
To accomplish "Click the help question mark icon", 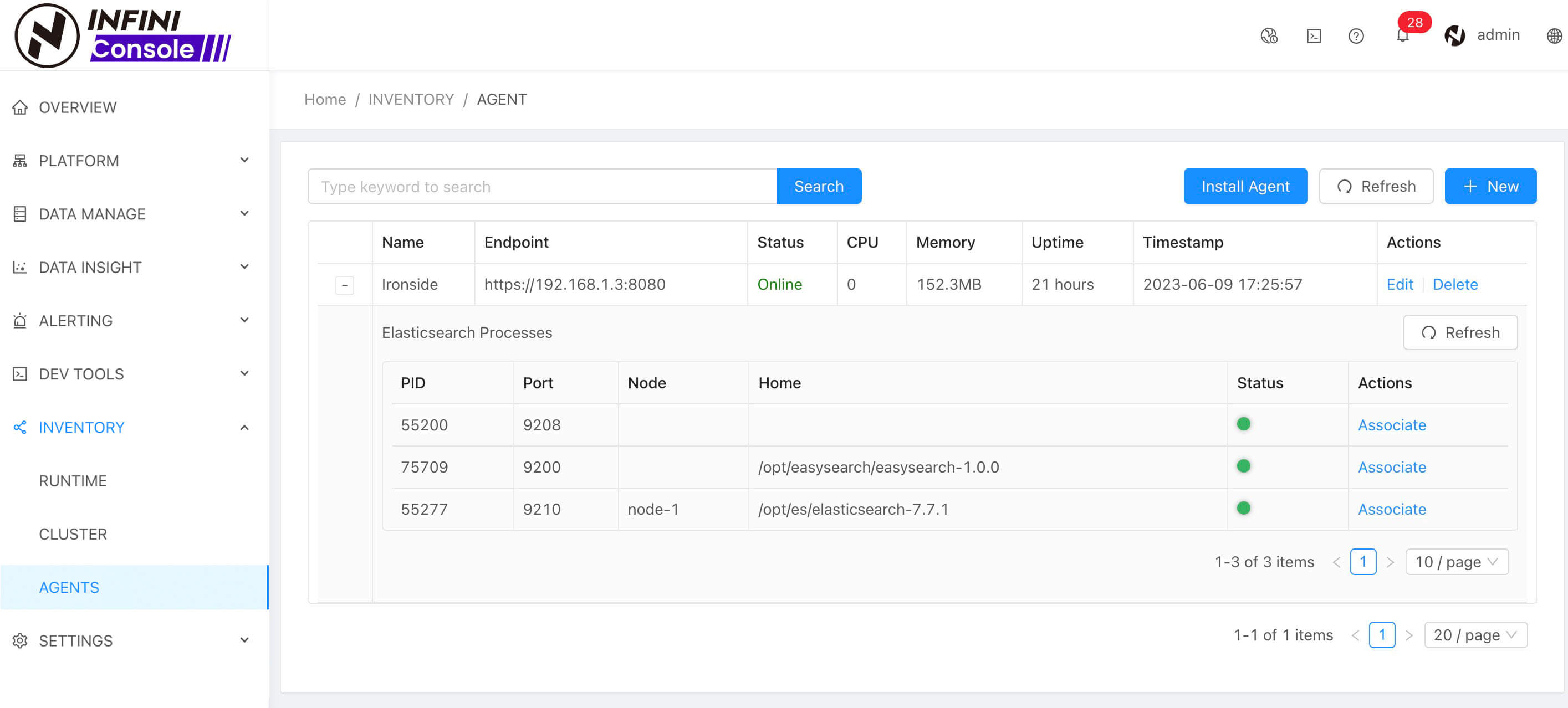I will 1356,36.
